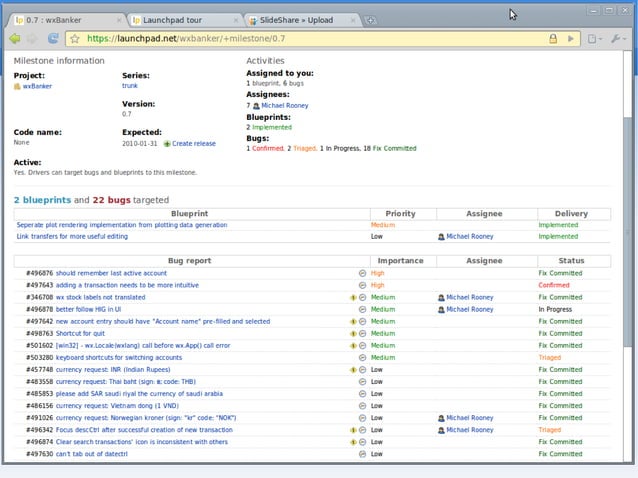
Task: Close the Launchpad tour tab
Action: pos(235,20)
